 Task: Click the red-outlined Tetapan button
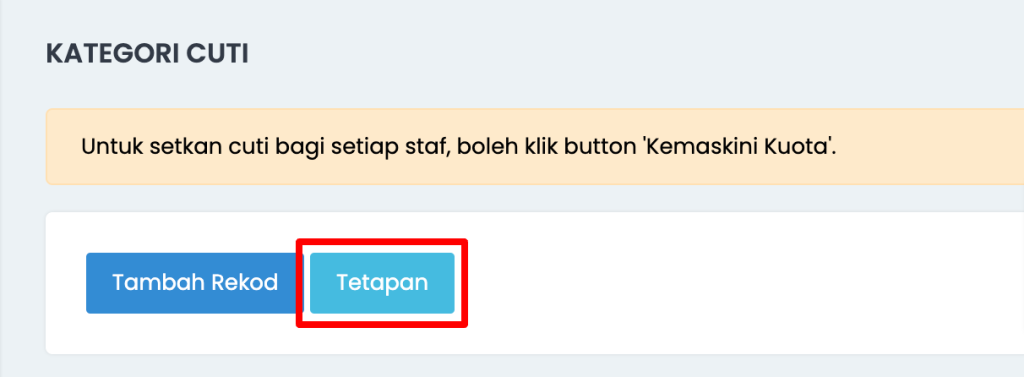382,283
